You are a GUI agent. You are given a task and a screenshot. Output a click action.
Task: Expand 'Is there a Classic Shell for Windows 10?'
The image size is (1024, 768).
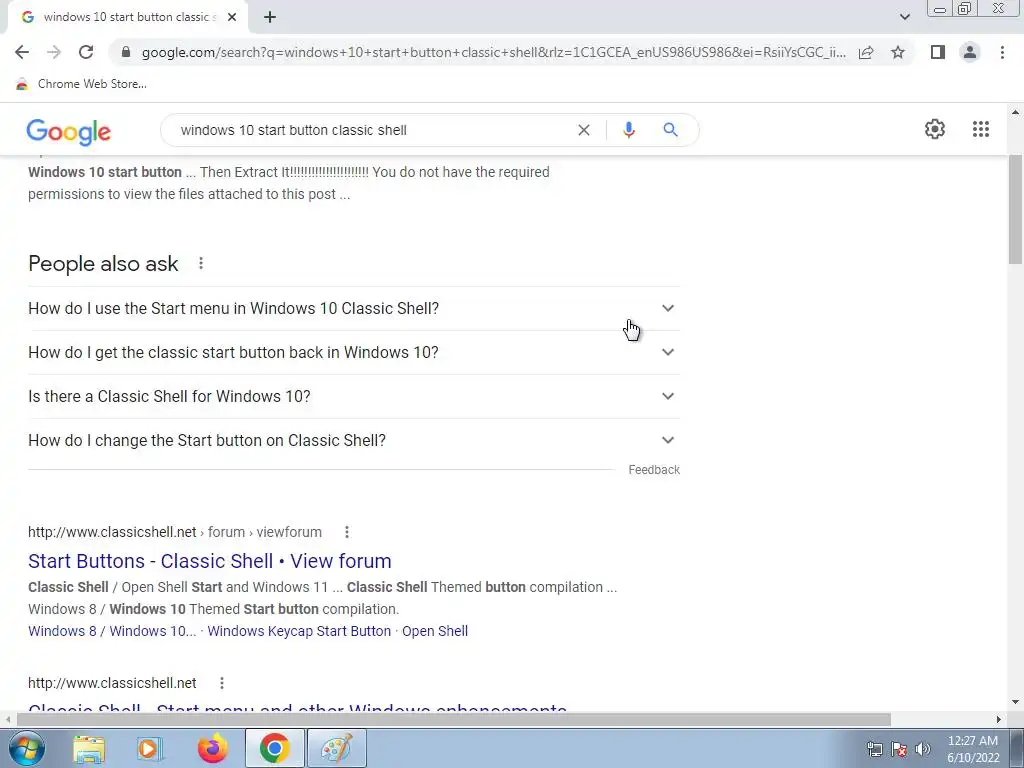tap(353, 396)
